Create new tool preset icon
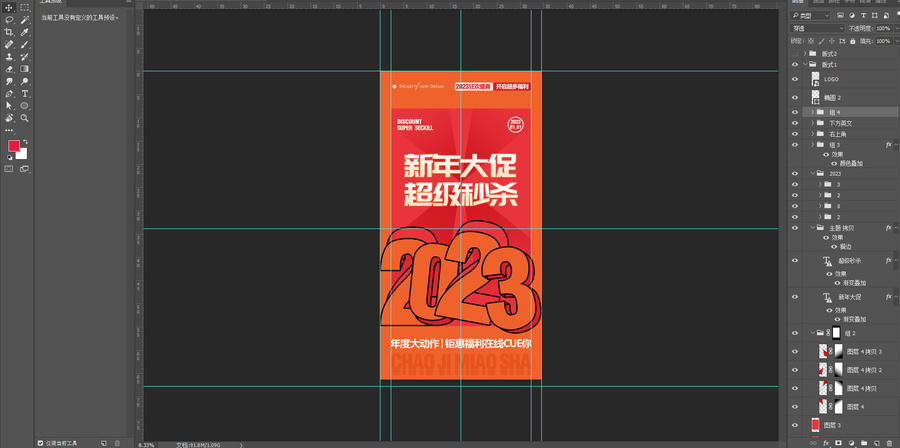Image resolution: width=900 pixels, height=448 pixels. pyautogui.click(x=104, y=443)
